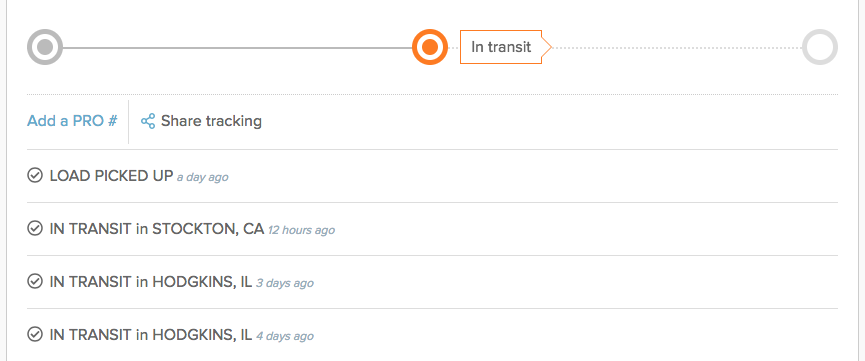
Task: Click the '12 hours ago' timestamp
Action: (x=301, y=230)
